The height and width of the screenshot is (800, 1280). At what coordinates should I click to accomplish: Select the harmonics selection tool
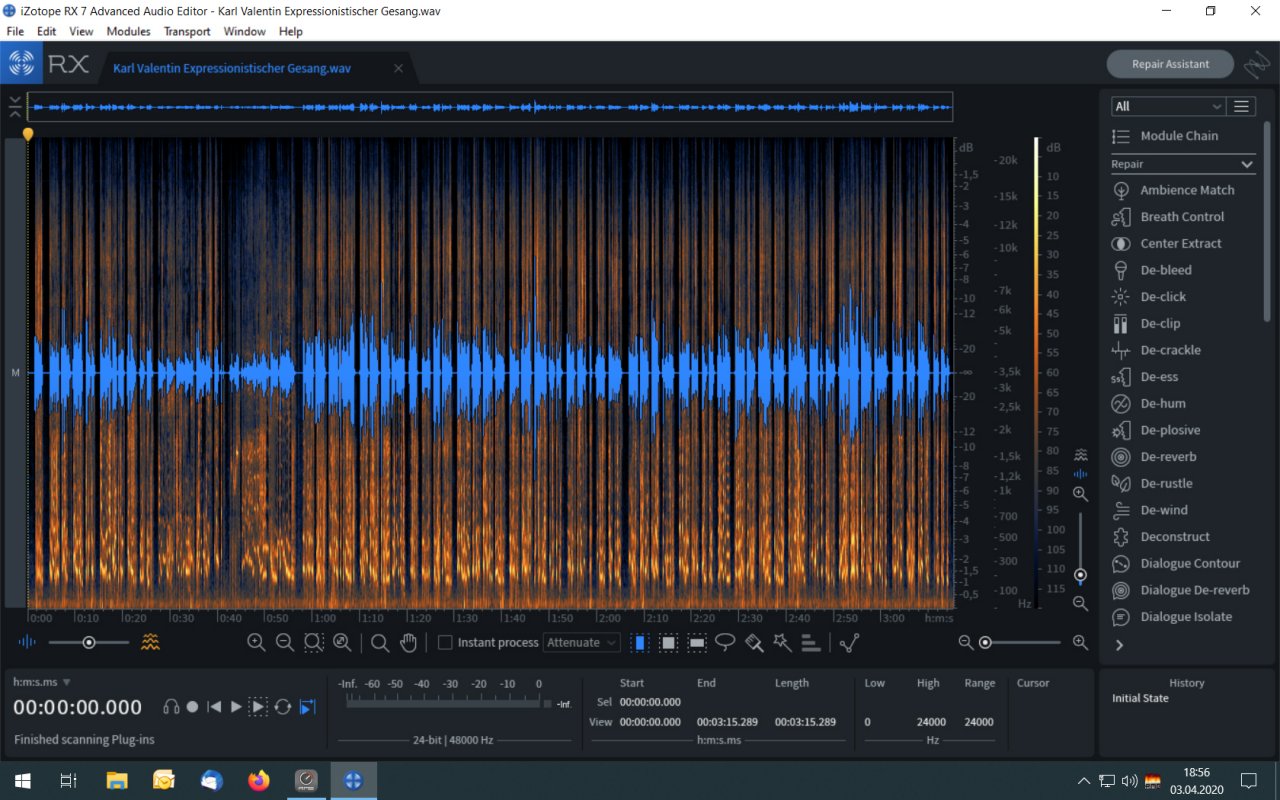[811, 643]
